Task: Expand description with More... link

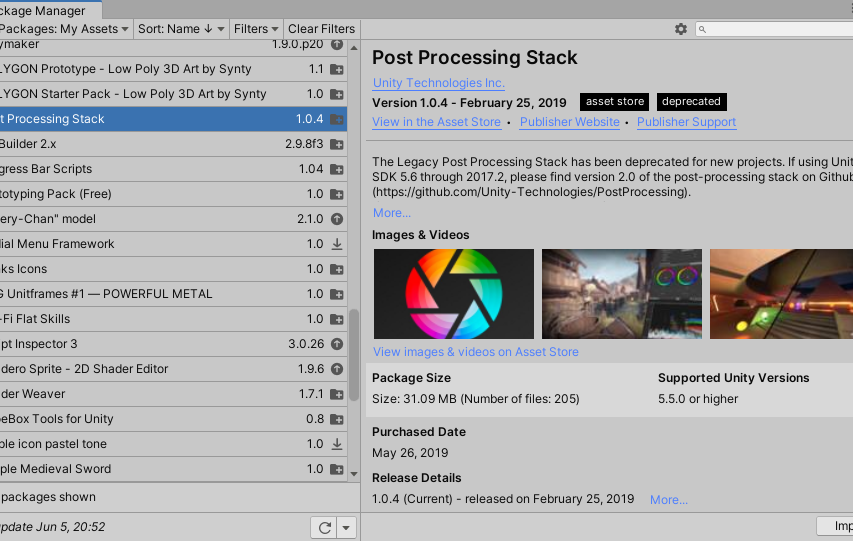Action: click(x=392, y=213)
